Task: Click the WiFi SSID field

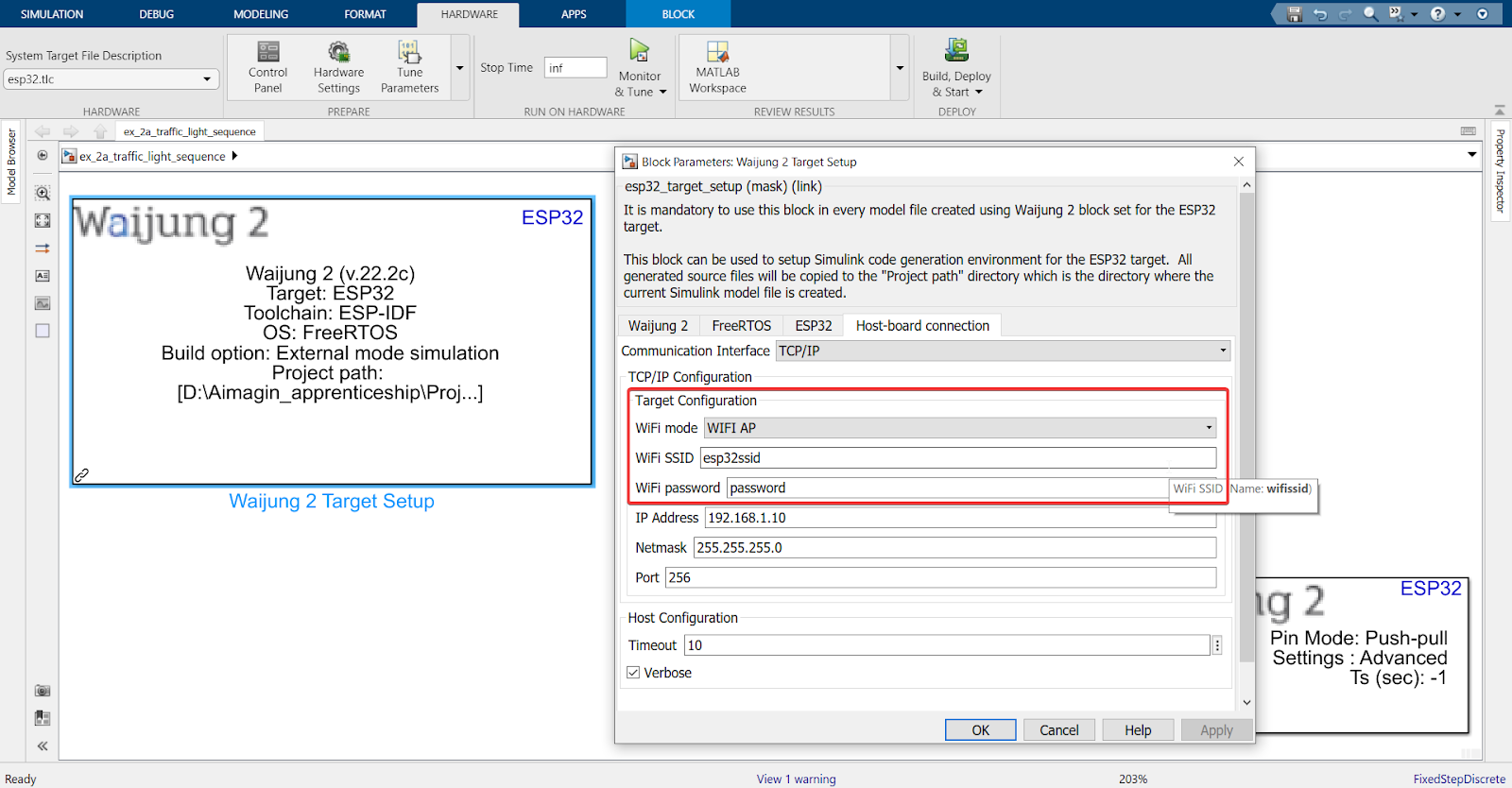Action: click(958, 458)
